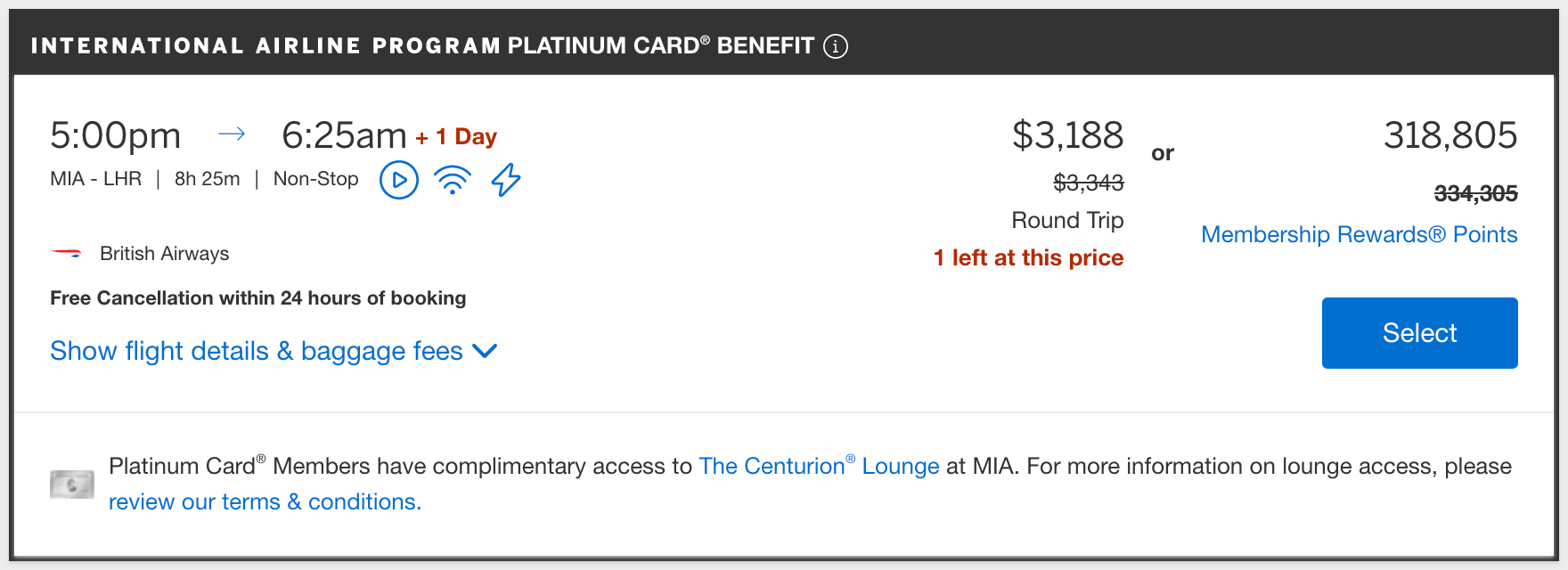
Task: Click the British Airways airline name
Action: pyautogui.click(x=164, y=254)
